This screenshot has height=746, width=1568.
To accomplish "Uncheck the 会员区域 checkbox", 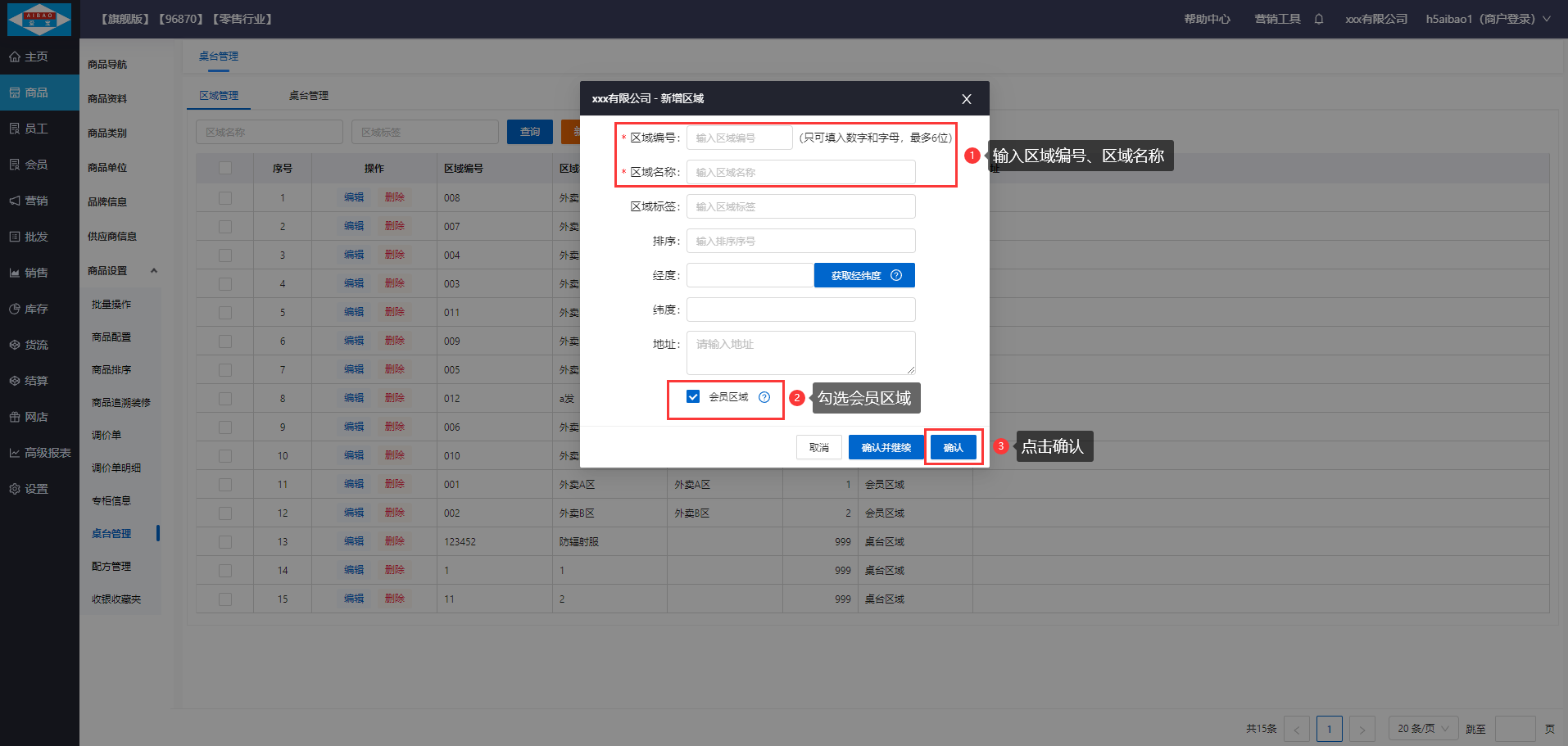I will (x=693, y=397).
